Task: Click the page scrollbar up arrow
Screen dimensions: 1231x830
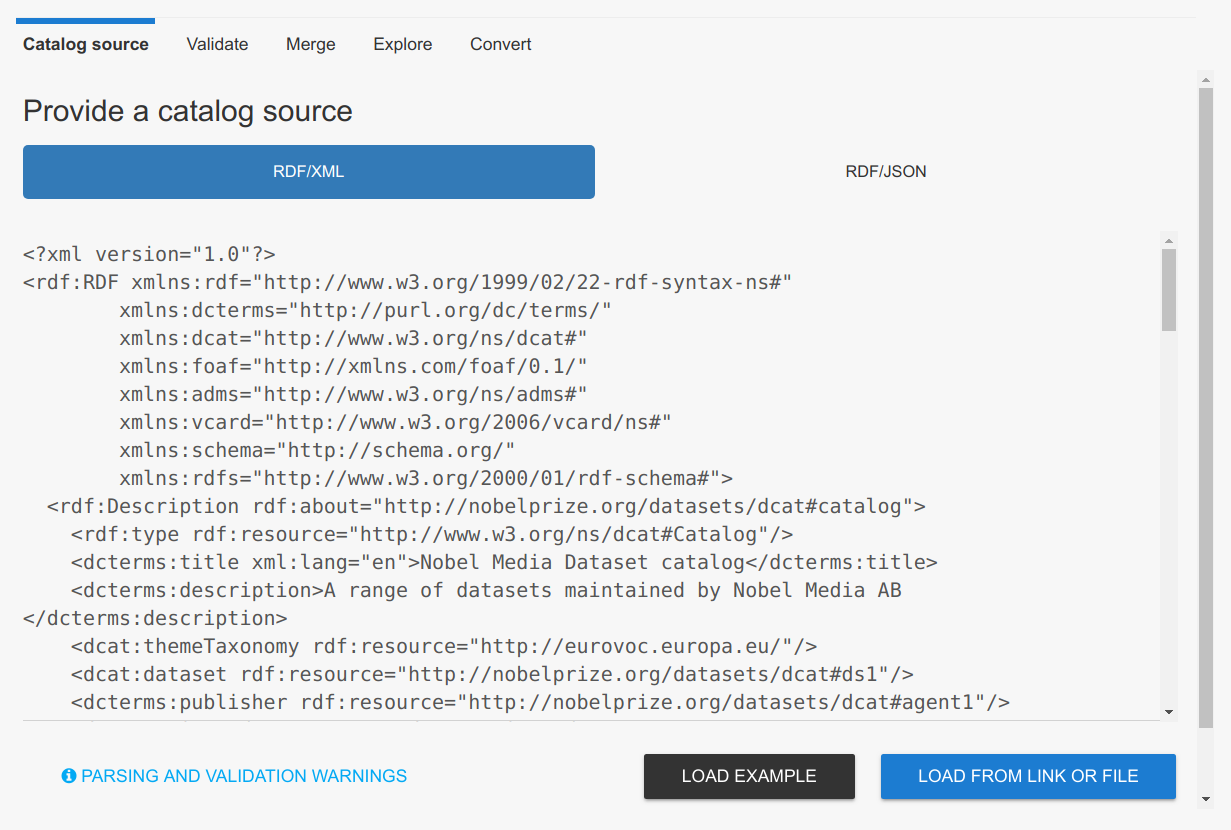Action: point(1205,78)
